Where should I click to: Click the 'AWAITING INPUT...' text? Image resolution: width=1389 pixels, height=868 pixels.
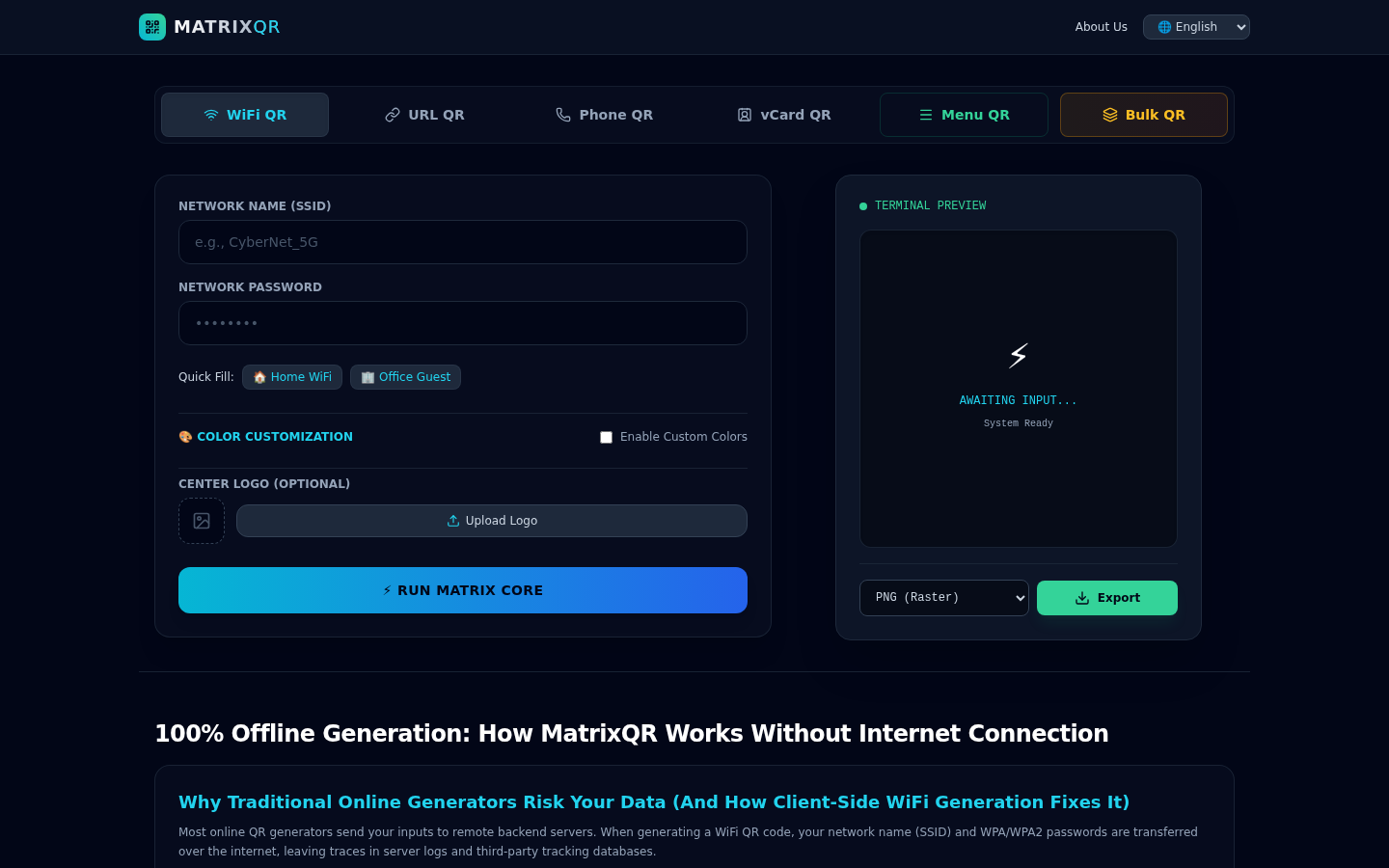(1019, 400)
